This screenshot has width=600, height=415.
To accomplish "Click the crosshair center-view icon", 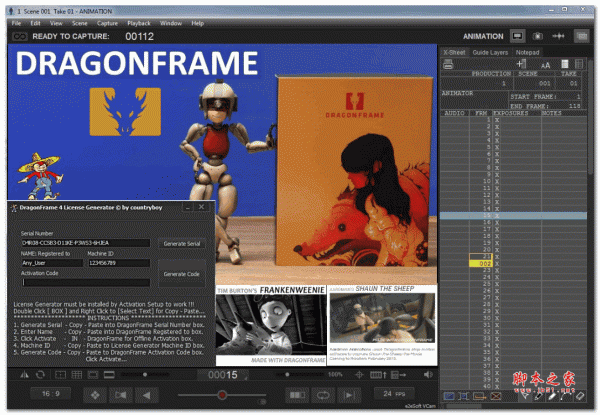I will (x=359, y=375).
